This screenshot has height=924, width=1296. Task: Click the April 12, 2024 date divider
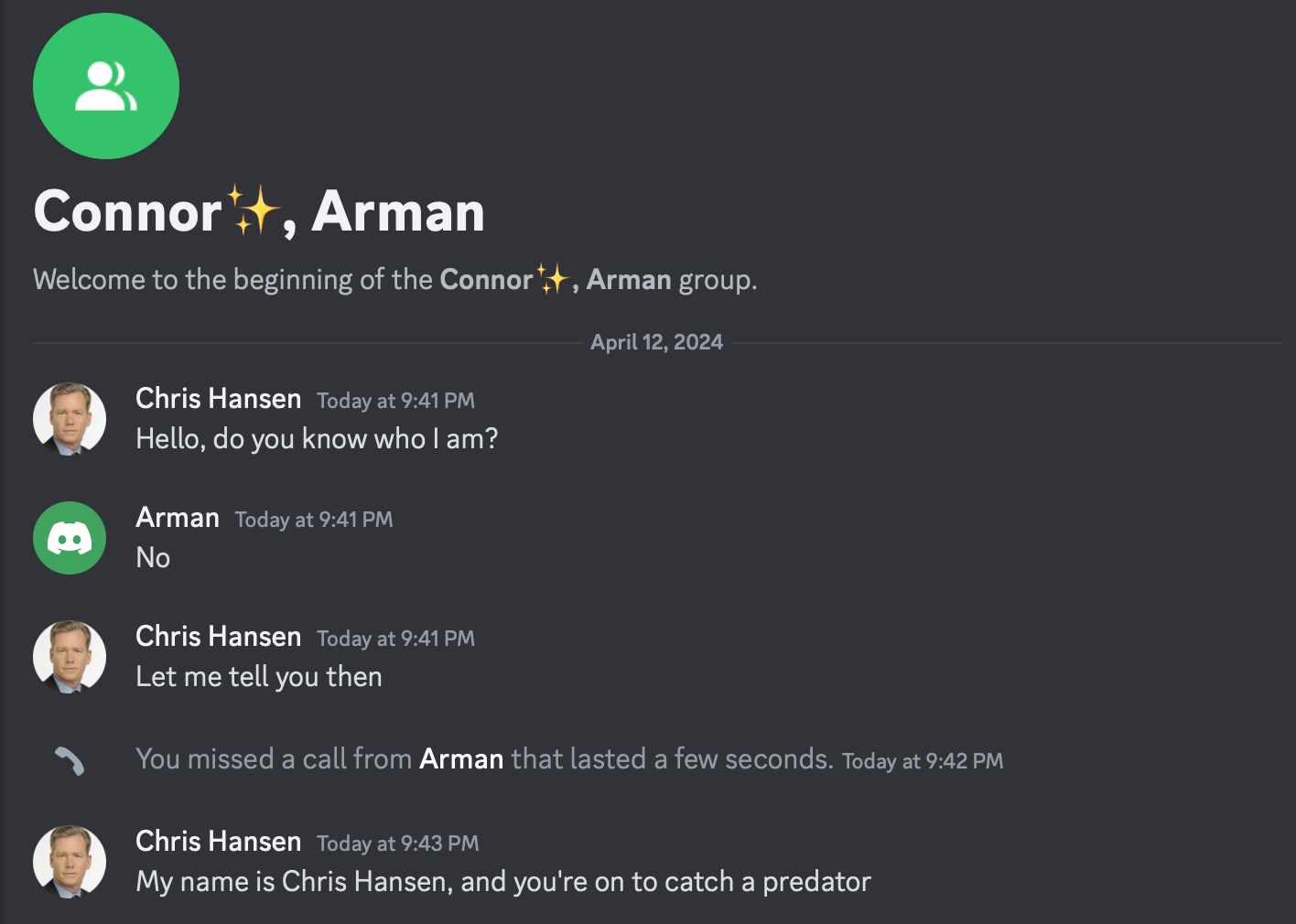(x=656, y=342)
